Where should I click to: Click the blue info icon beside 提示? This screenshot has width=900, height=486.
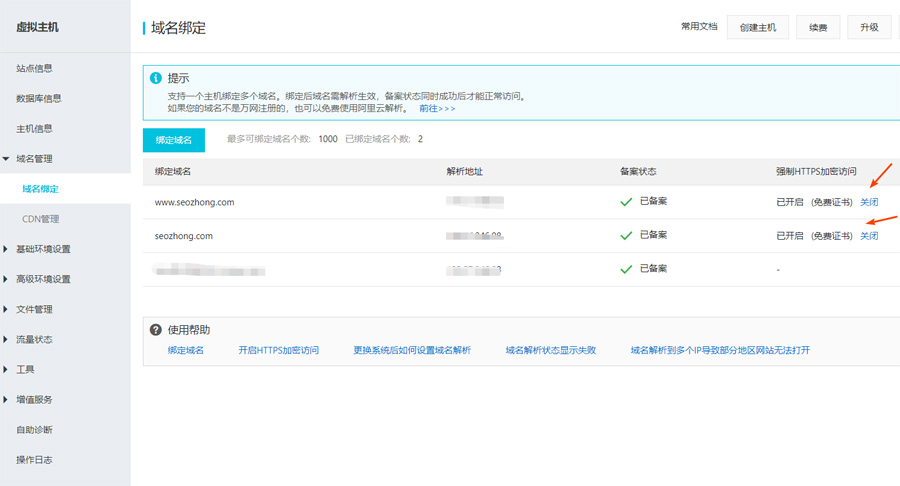(155, 78)
